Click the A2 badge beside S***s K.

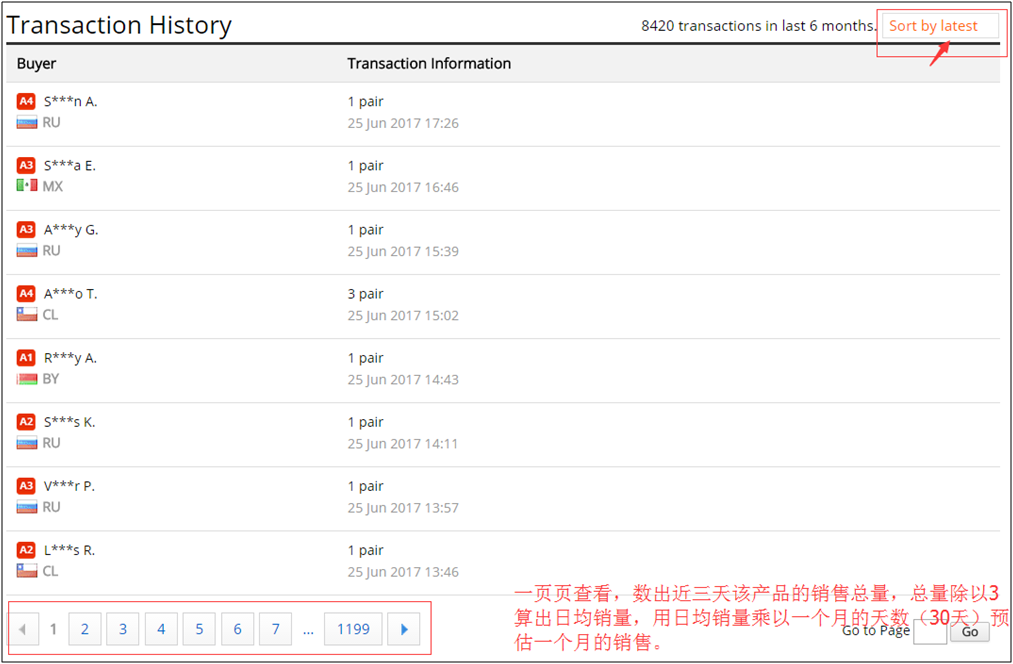click(26, 421)
